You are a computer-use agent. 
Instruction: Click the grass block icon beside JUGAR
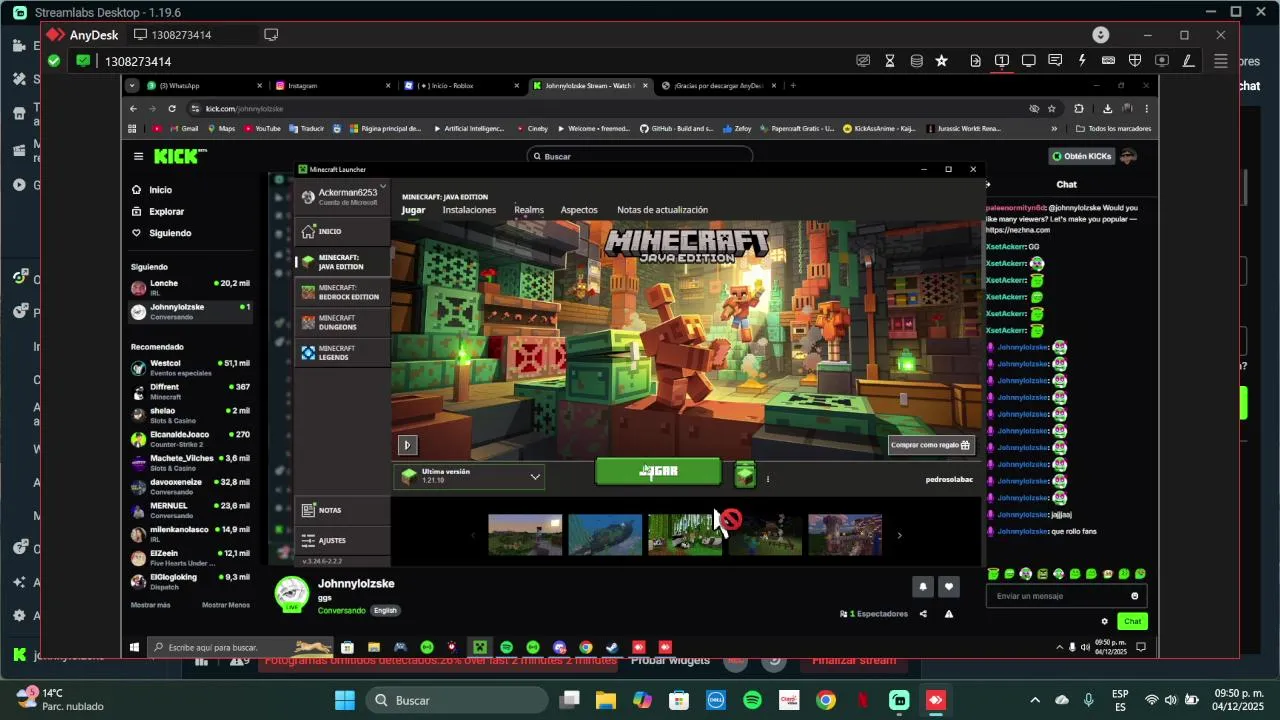tap(745, 475)
